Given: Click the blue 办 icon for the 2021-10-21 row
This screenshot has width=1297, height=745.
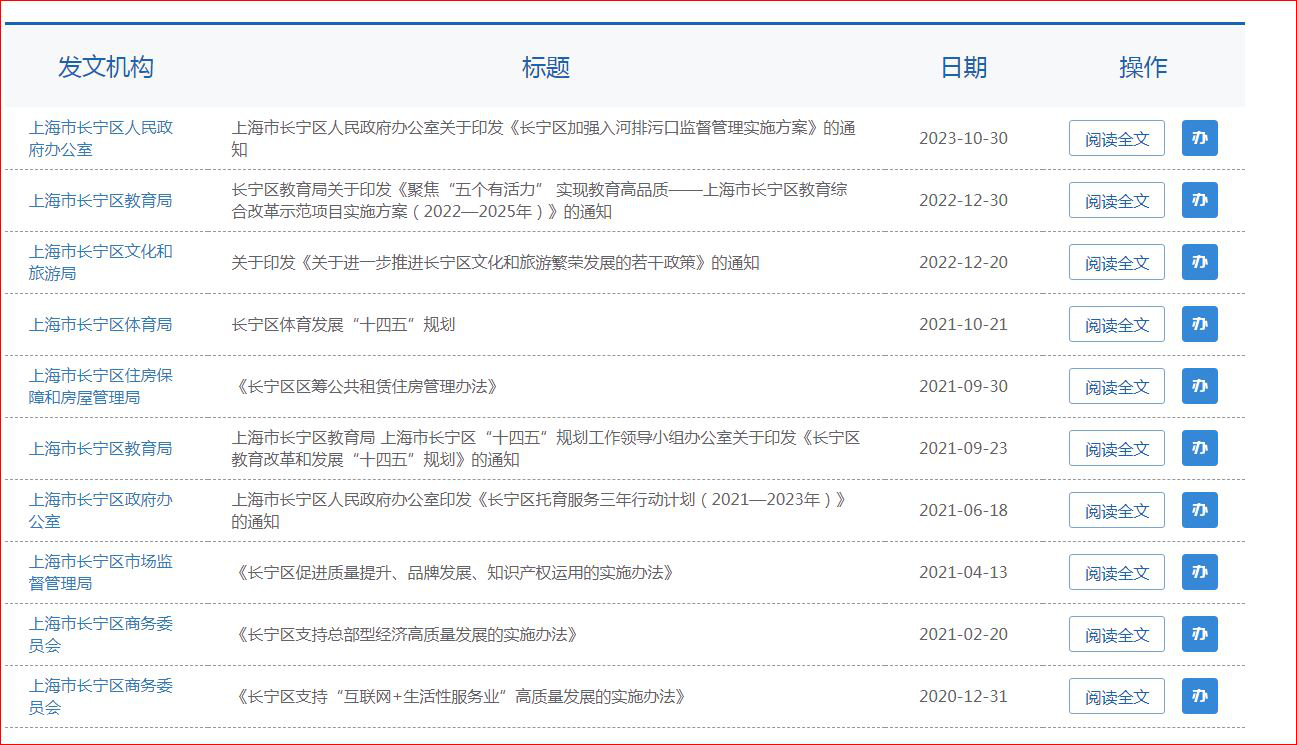Looking at the screenshot, I should [x=1200, y=324].
